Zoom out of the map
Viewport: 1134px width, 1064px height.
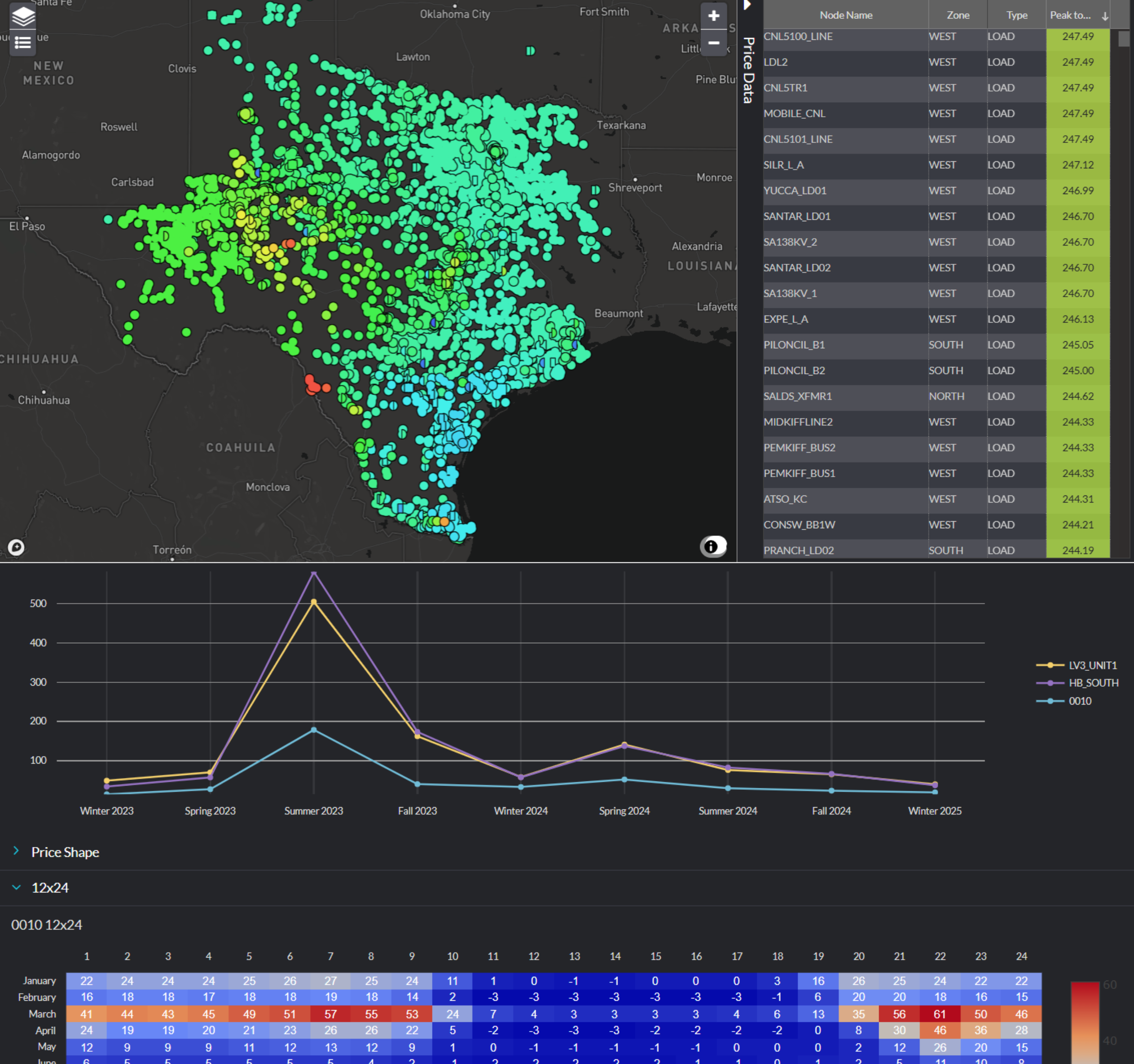pyautogui.click(x=714, y=42)
